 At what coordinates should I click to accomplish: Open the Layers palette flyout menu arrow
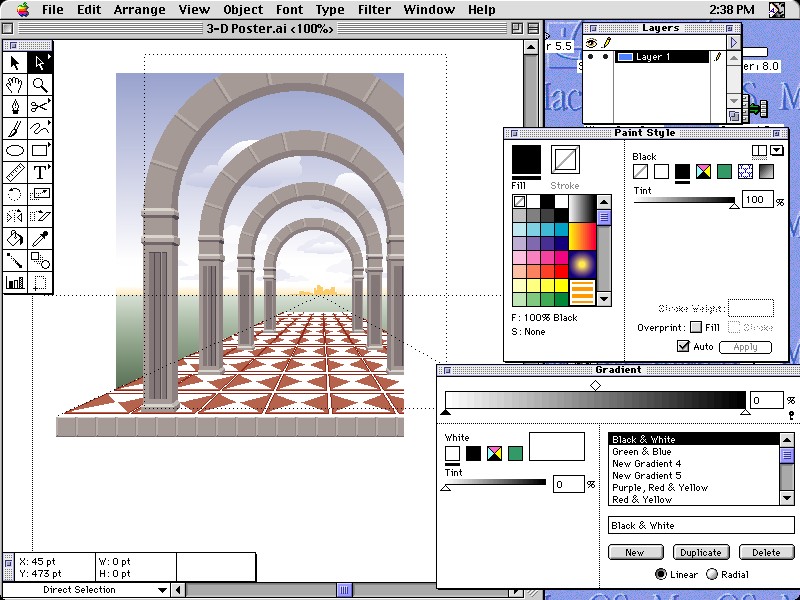point(733,43)
